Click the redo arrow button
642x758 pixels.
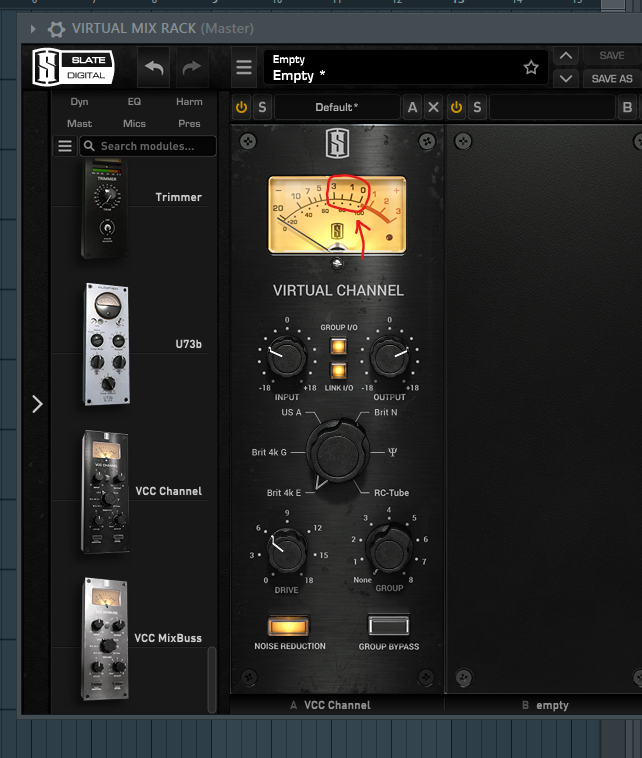192,67
